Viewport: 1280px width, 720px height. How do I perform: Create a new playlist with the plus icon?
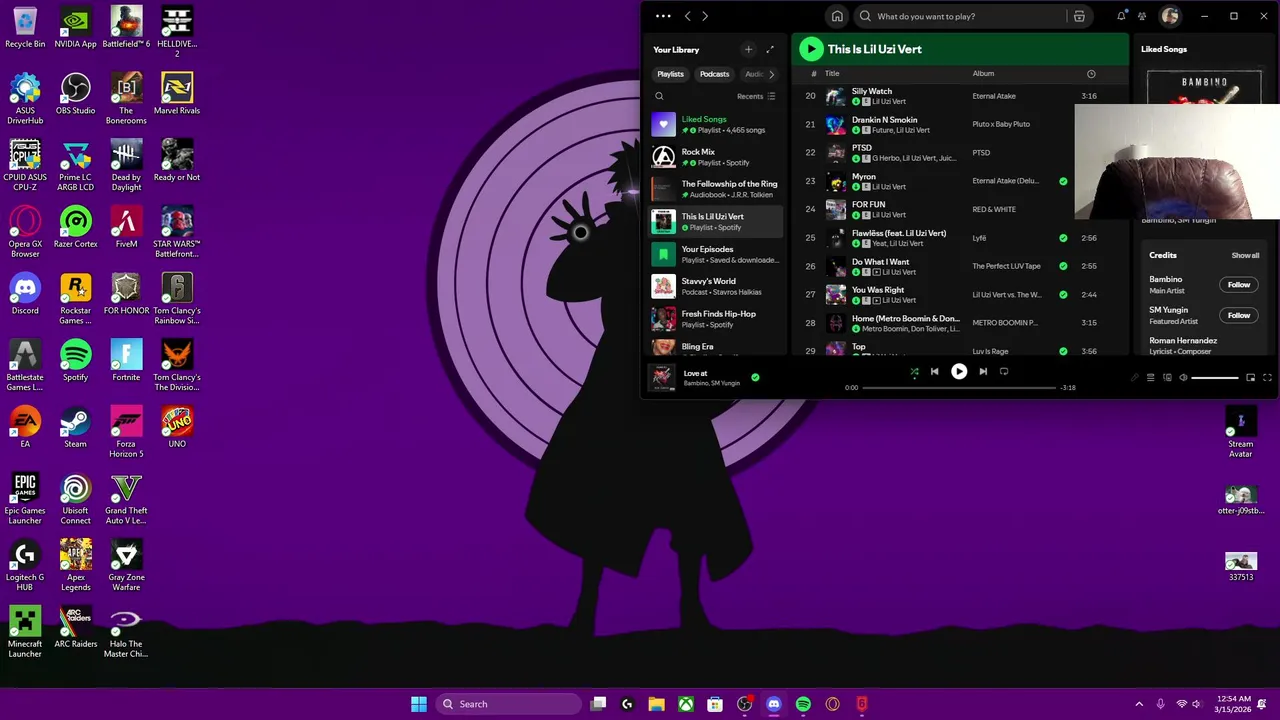tap(748, 49)
